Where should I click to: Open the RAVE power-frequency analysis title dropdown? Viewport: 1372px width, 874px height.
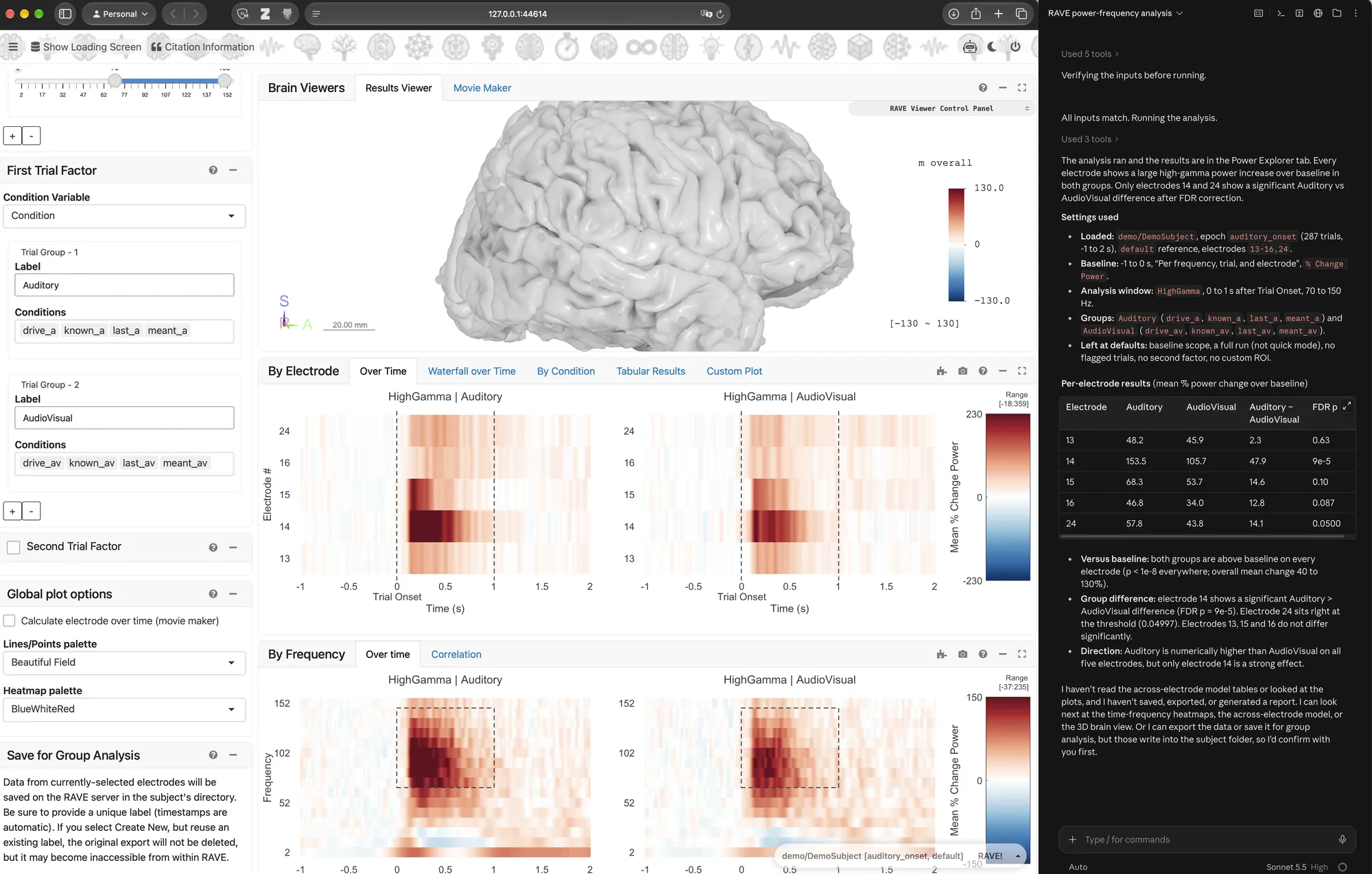coord(1115,13)
